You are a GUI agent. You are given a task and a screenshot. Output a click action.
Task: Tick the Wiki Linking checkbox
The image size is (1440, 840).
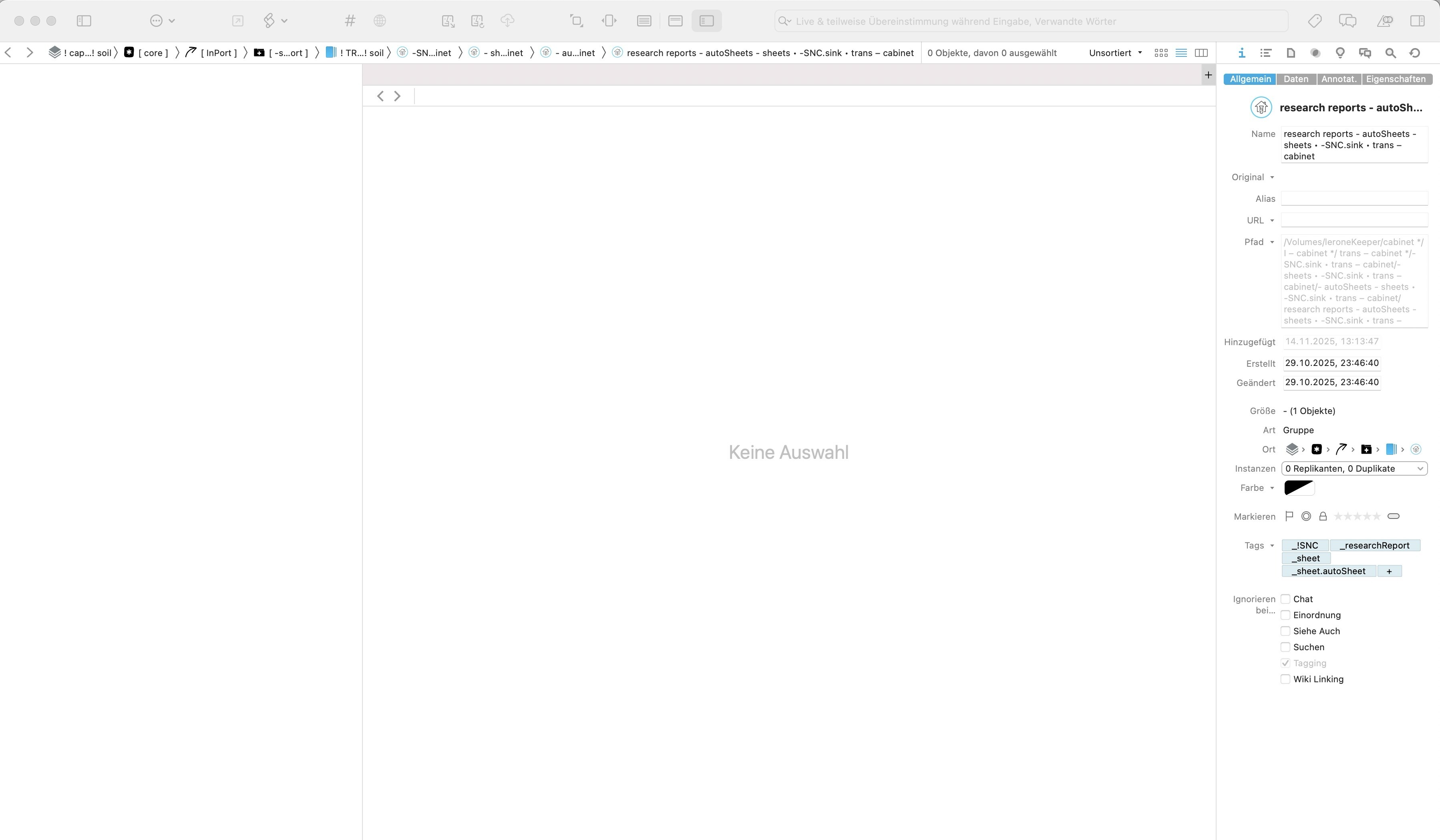pos(1285,679)
